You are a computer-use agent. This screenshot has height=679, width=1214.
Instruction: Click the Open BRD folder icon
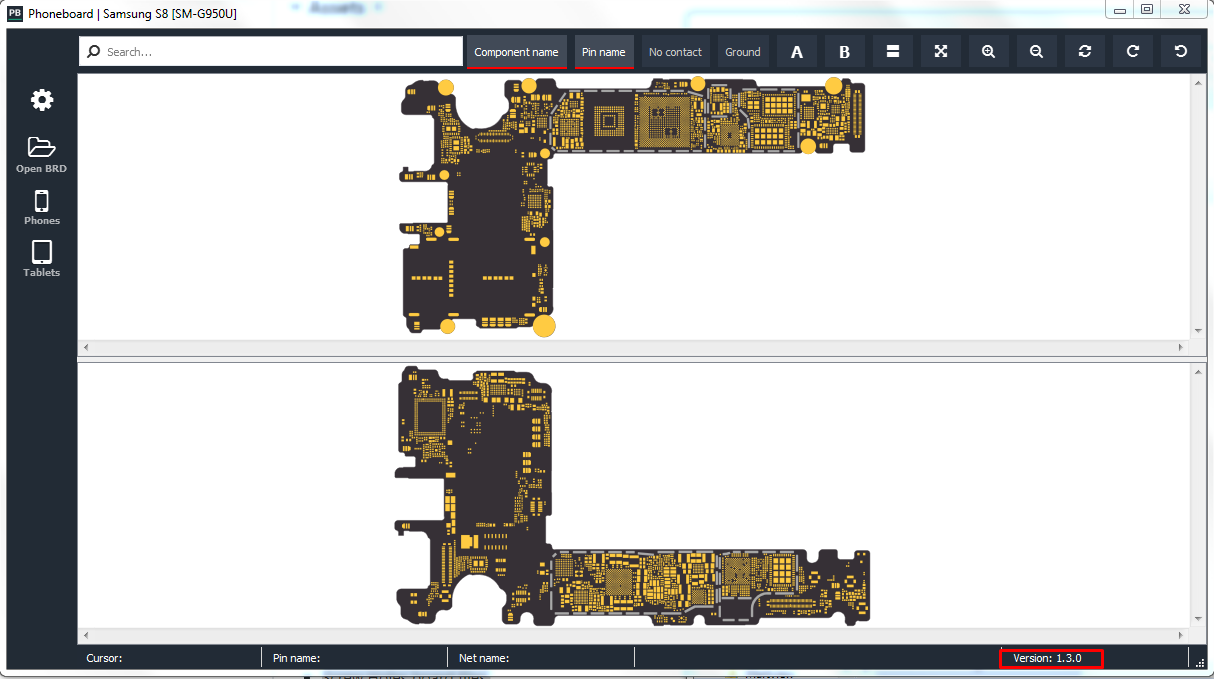42,147
